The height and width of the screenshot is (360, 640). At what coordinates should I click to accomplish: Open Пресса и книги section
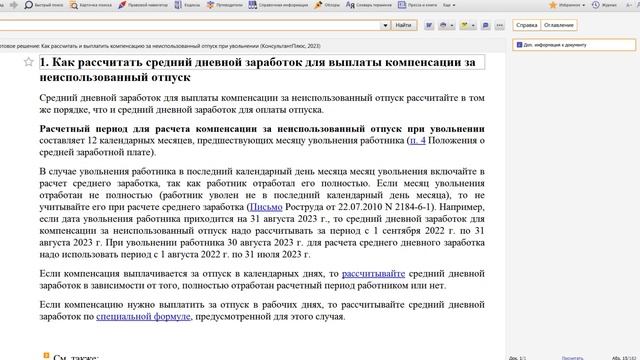coord(418,5)
